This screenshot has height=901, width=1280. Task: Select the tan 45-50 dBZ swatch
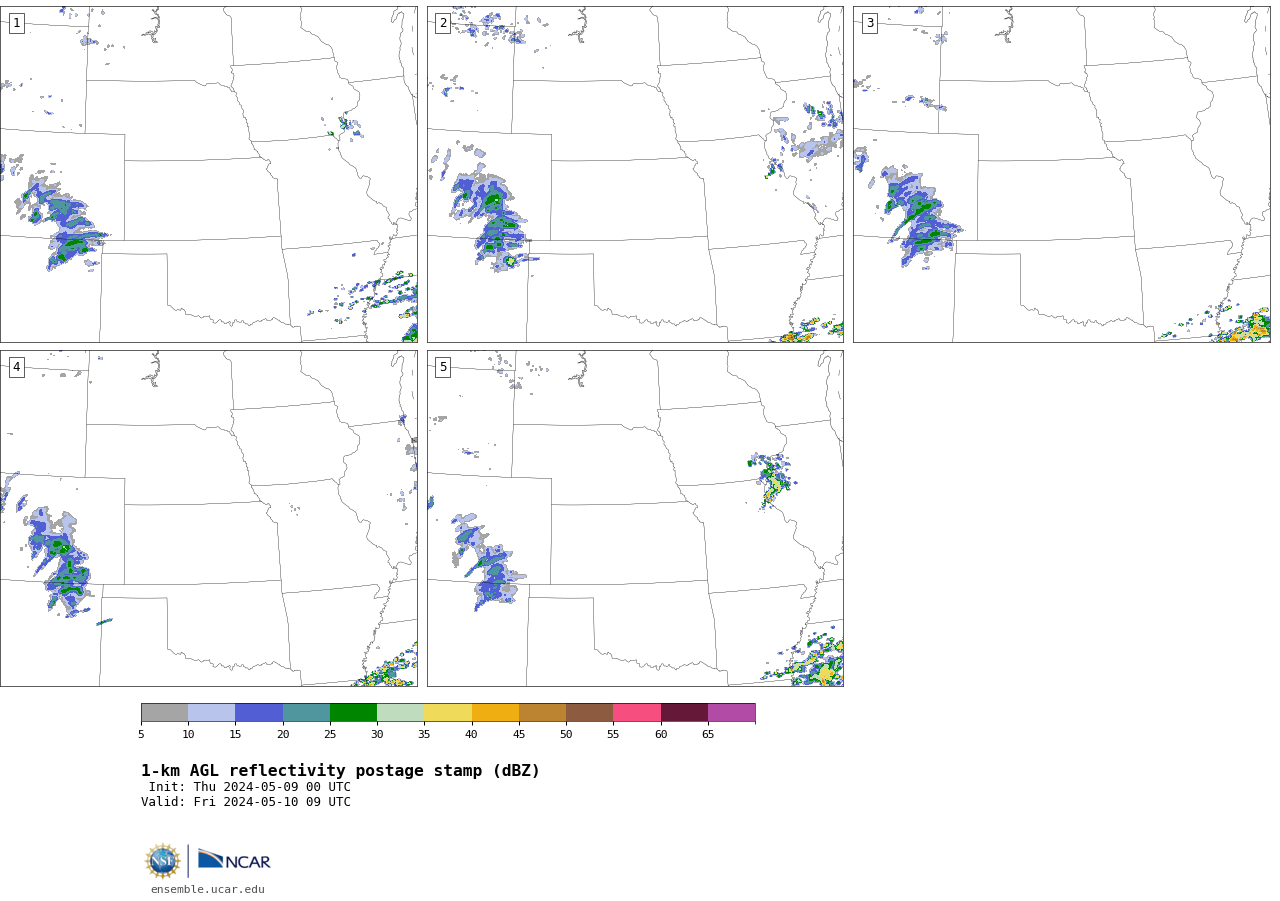coord(542,712)
